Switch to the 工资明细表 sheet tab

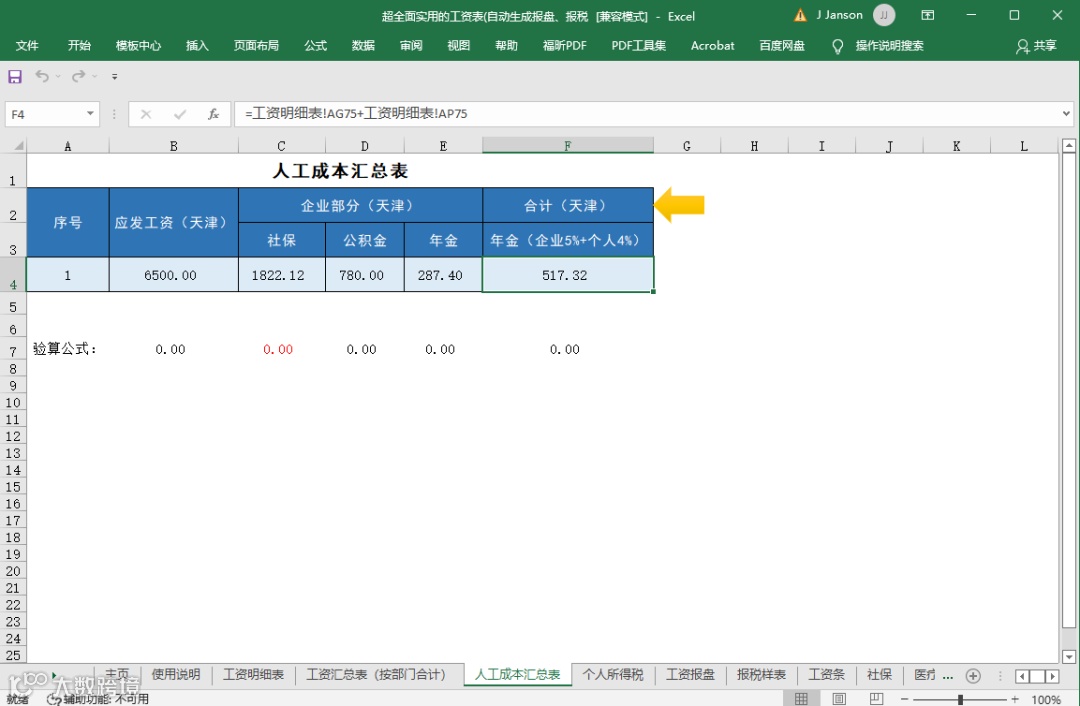(x=253, y=674)
